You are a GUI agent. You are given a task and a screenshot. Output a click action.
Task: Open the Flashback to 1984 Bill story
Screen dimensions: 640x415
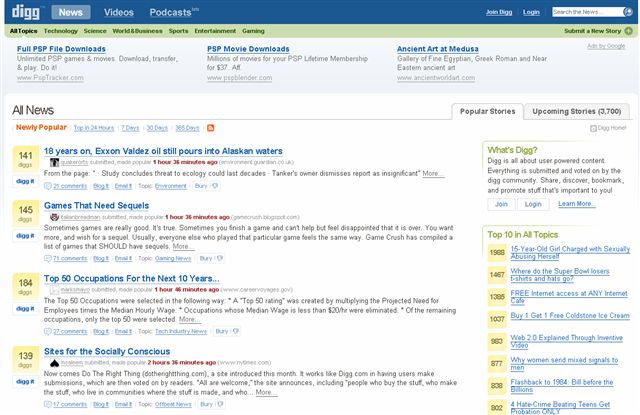(562, 386)
